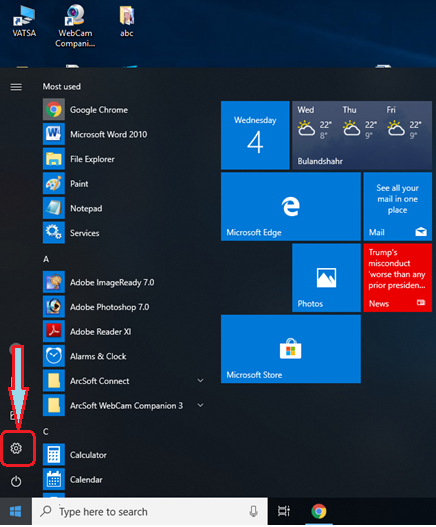Launch Microsoft Word 2010 icon

pyautogui.click(x=54, y=134)
